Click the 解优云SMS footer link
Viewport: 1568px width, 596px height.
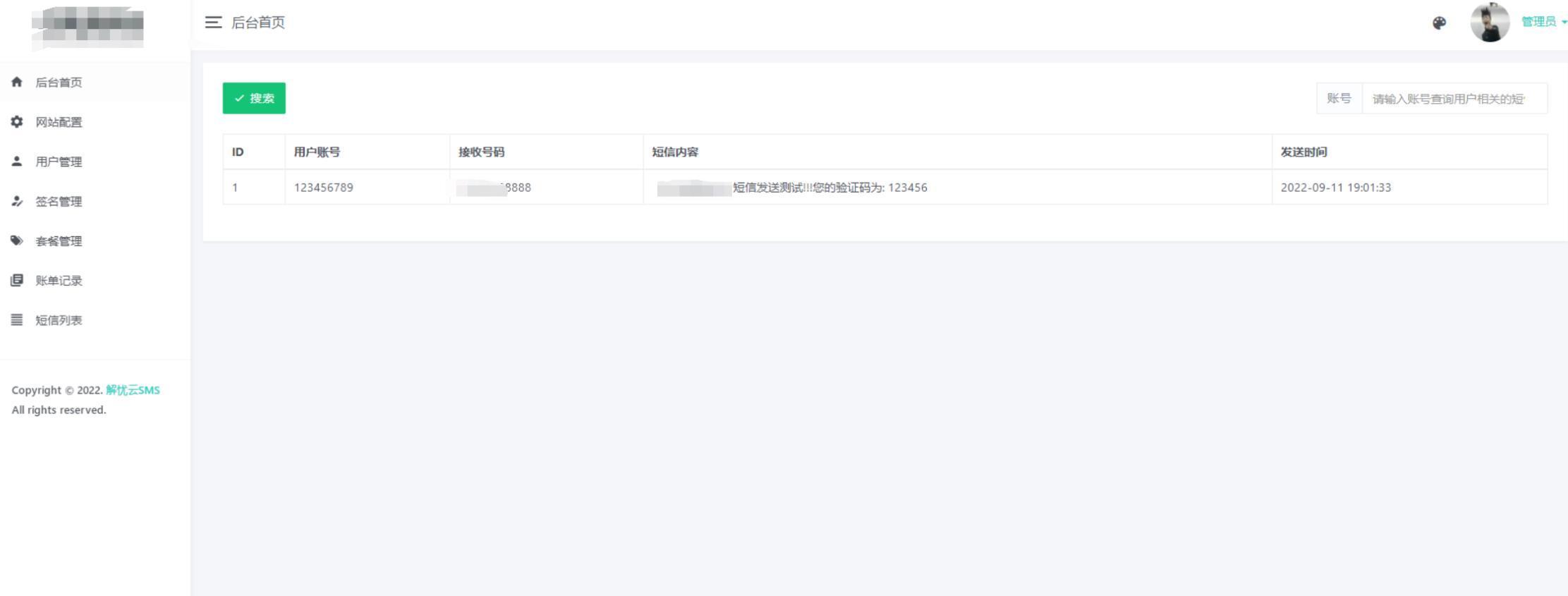pos(133,390)
